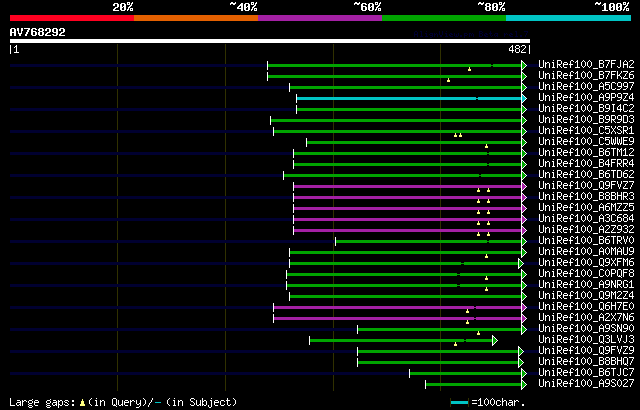Click the yellow gap marker under A0MAU9
The image size is (640, 410).
(x=487, y=256)
